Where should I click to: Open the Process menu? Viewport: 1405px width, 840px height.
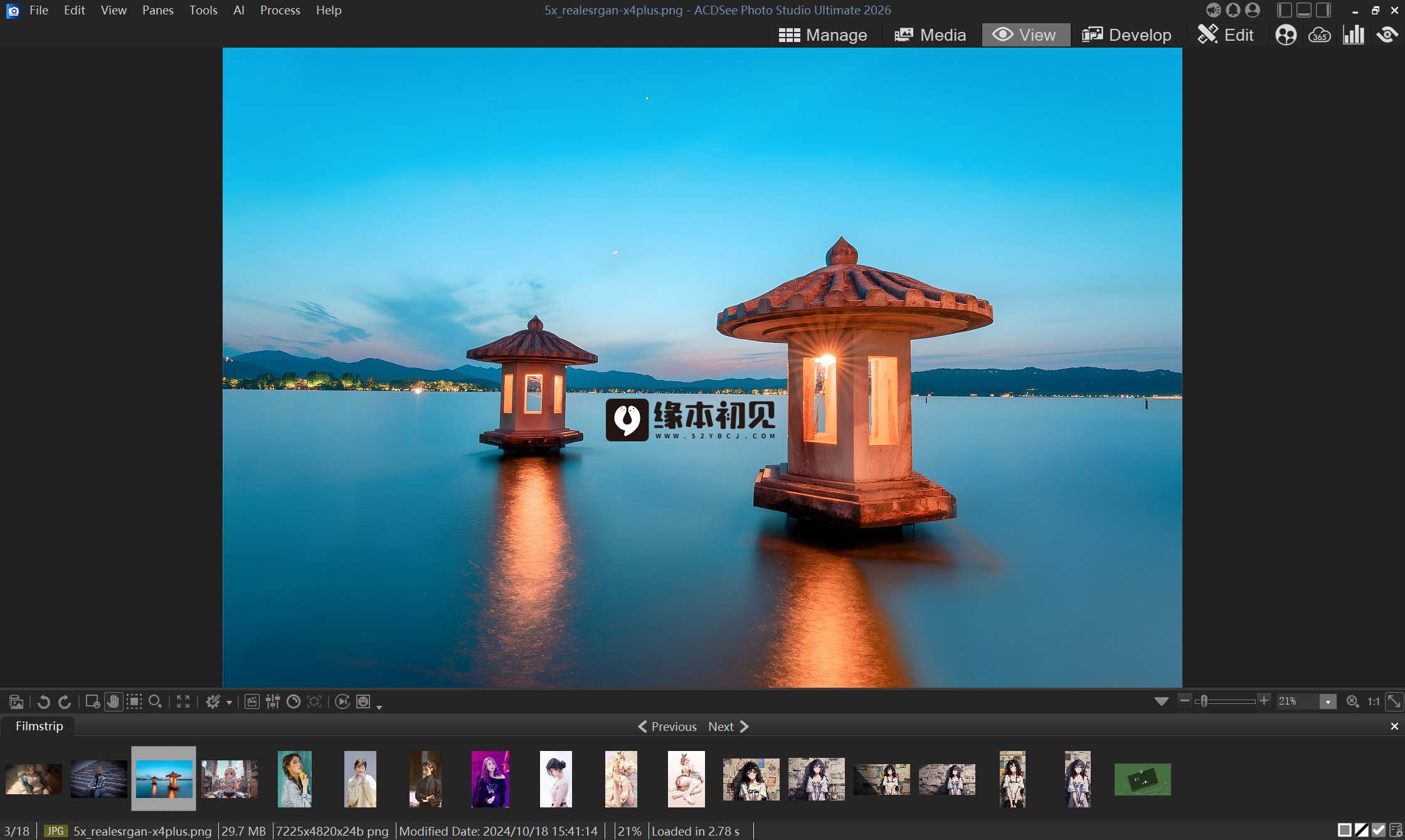pos(280,10)
